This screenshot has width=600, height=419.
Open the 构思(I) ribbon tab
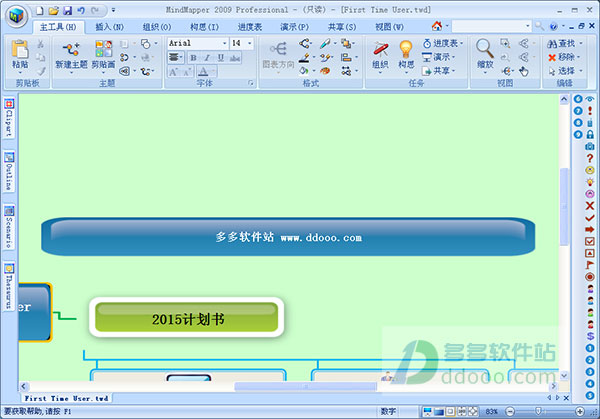point(204,27)
